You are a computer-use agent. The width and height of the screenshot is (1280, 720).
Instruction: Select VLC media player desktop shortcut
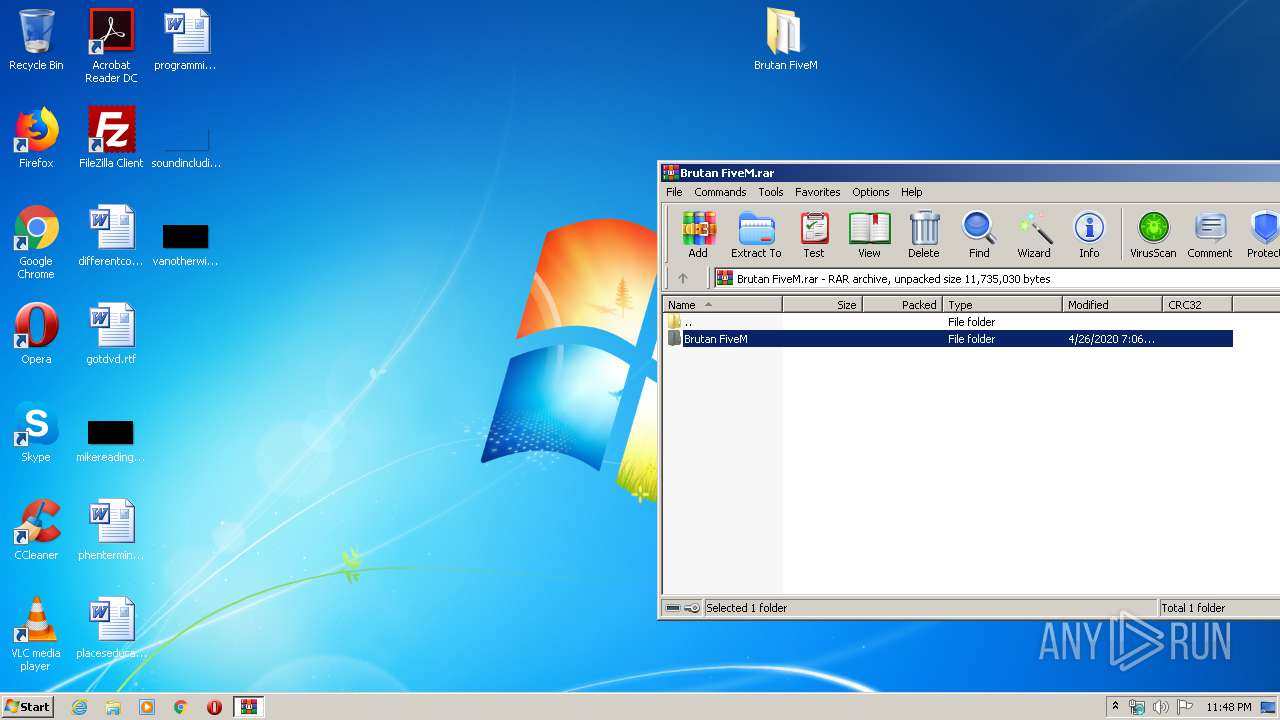coord(36,634)
